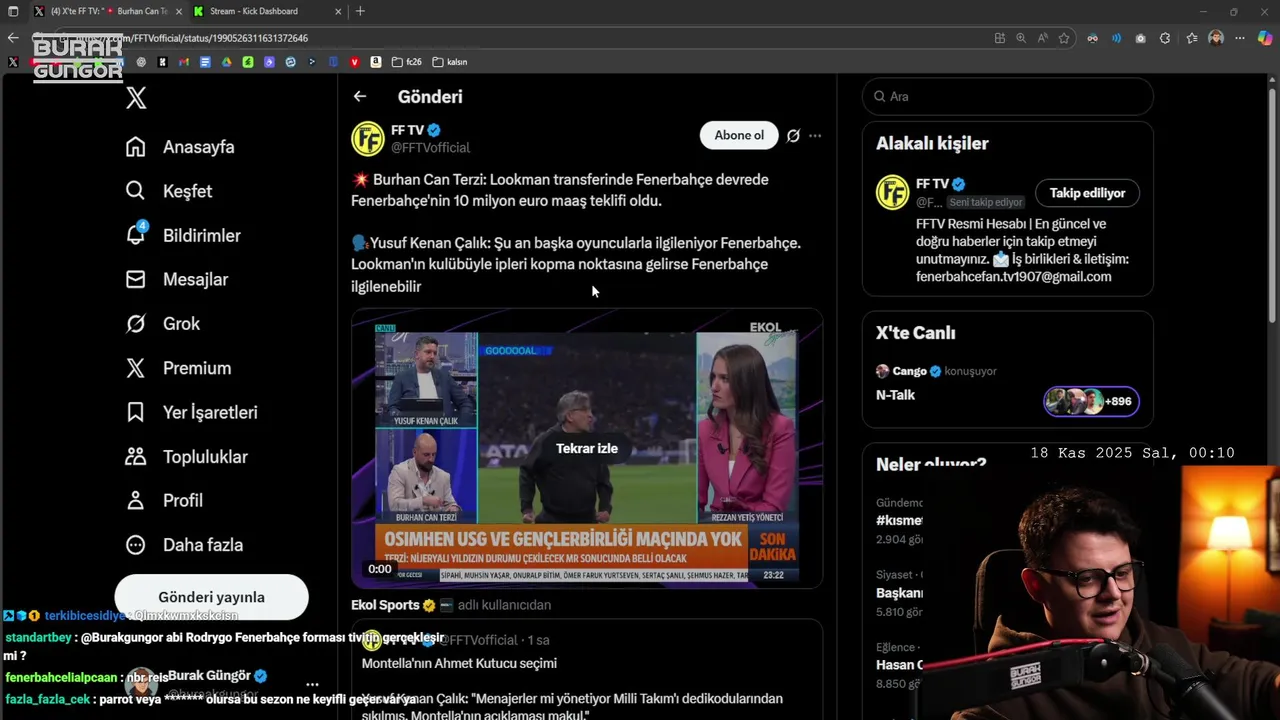1280x720 pixels.
Task: Click the embedded Ekol TV video thumbnail
Action: [x=587, y=449]
